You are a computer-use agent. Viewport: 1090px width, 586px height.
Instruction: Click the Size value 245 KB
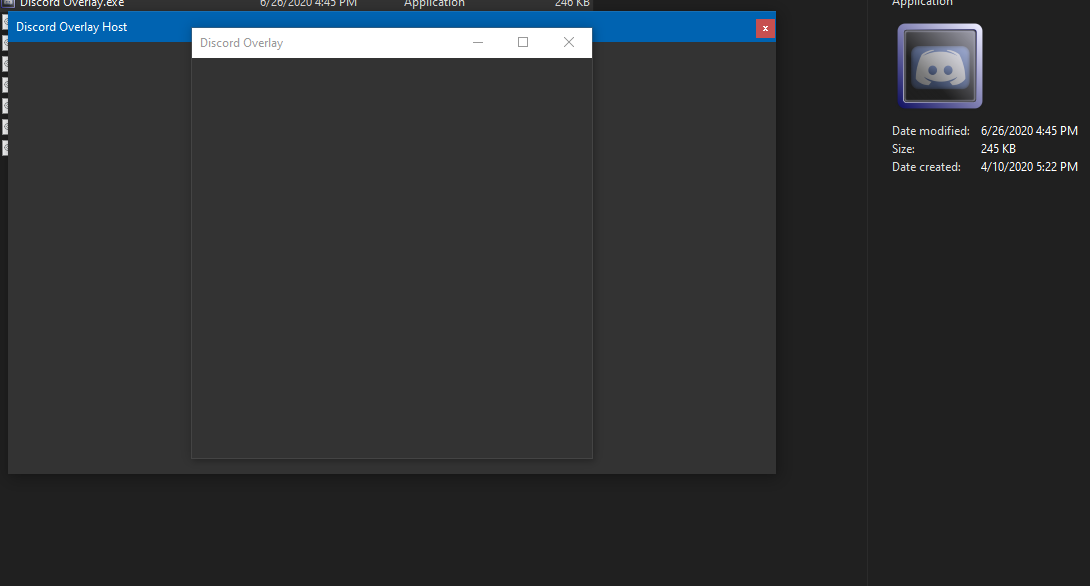[998, 149]
